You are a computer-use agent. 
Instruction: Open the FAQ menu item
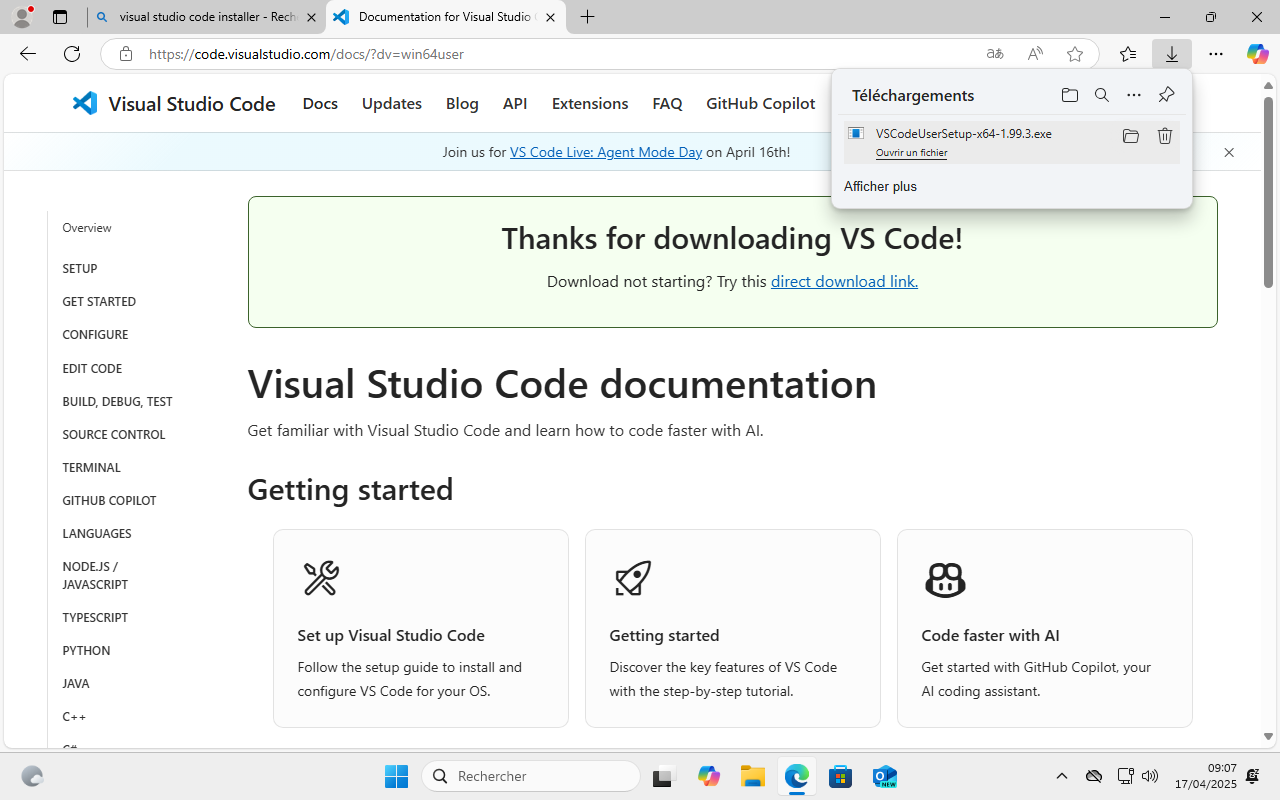tap(667, 103)
